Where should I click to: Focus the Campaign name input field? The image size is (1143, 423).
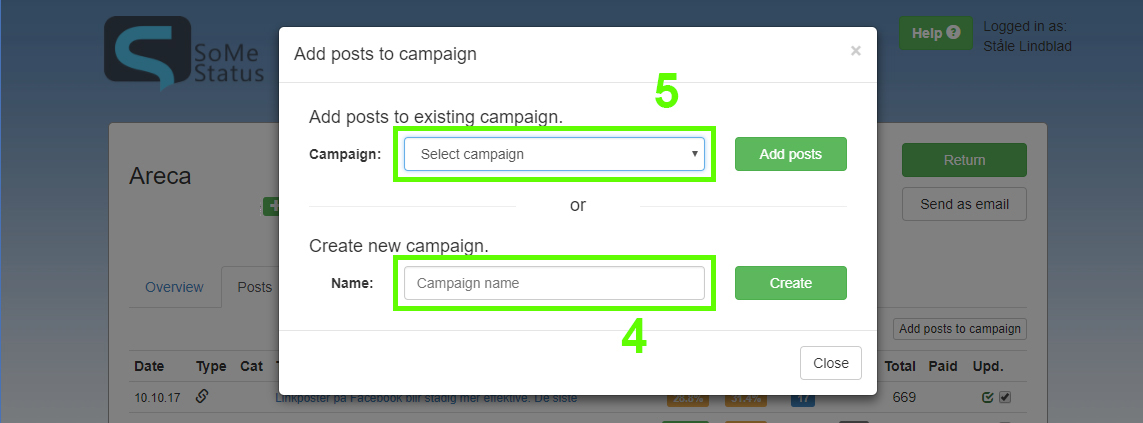[554, 283]
